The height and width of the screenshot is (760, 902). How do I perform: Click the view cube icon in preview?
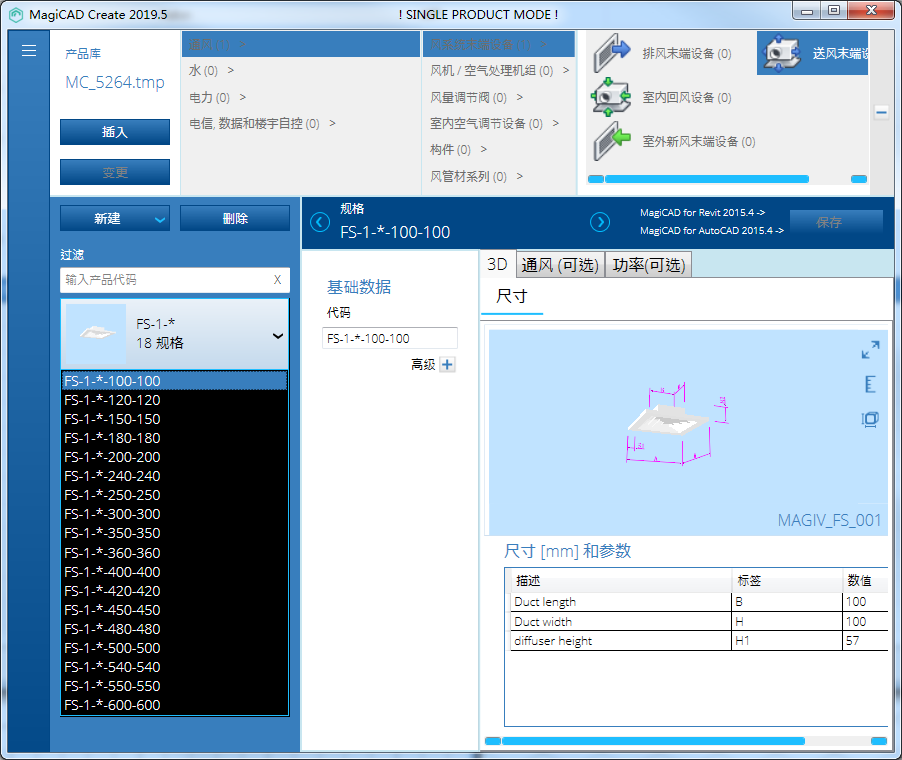coord(870,419)
